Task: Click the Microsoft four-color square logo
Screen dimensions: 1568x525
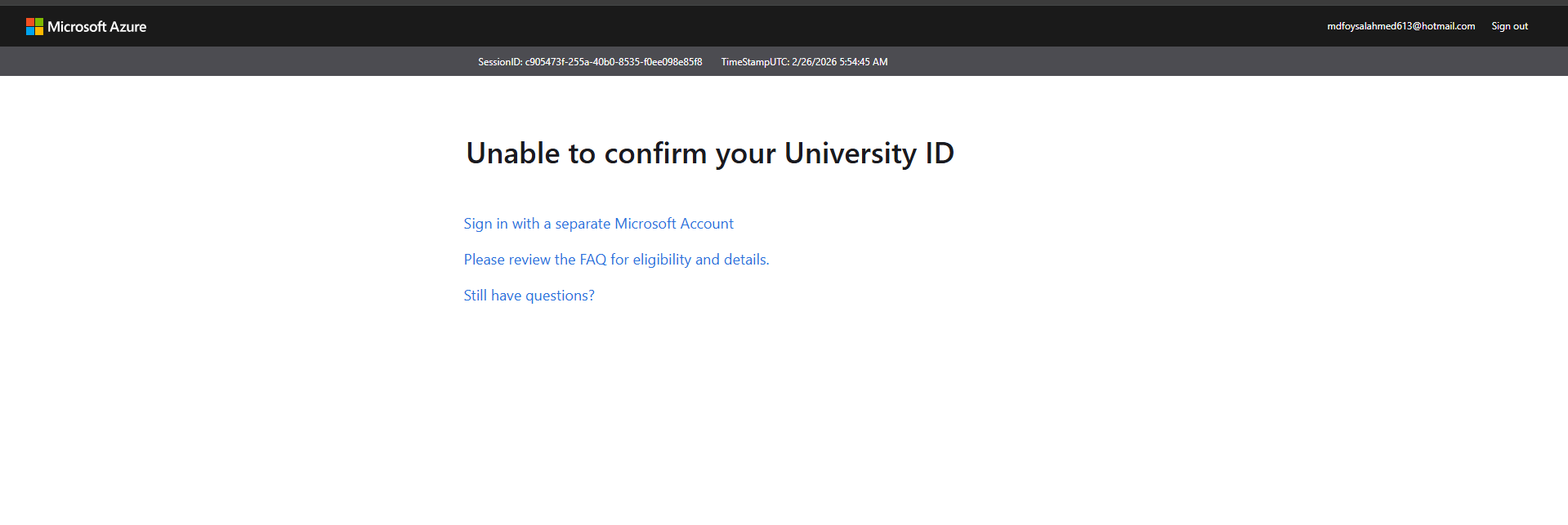Action: (34, 26)
